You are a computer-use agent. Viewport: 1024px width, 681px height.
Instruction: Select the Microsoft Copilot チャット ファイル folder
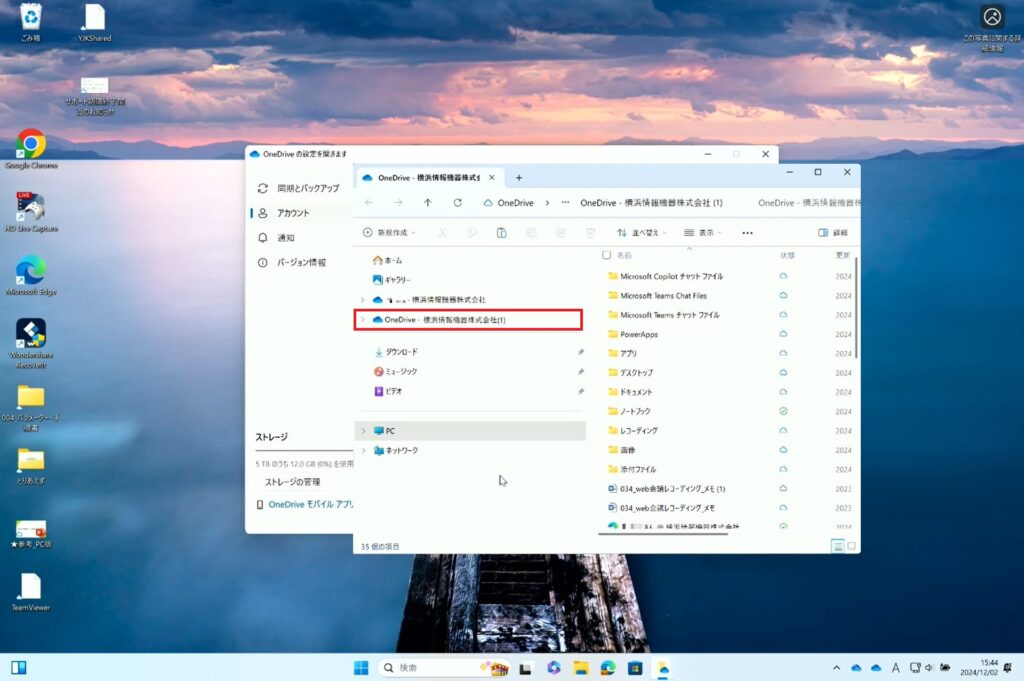coord(665,276)
